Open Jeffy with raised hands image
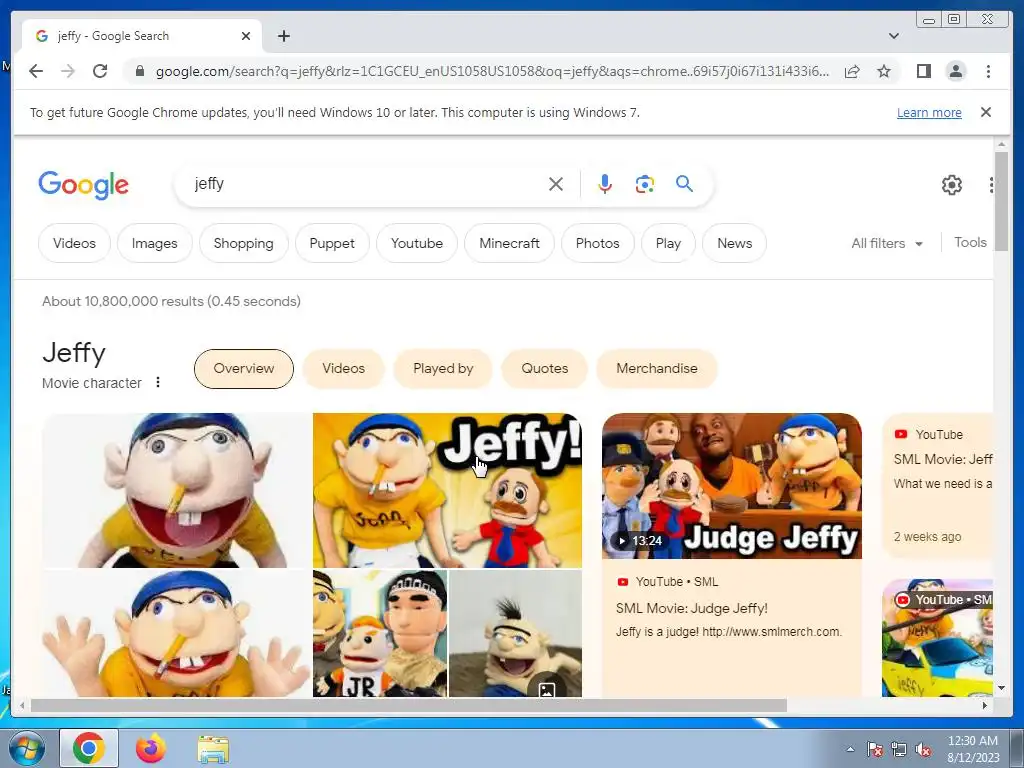This screenshot has height=768, width=1024. pyautogui.click(x=176, y=633)
